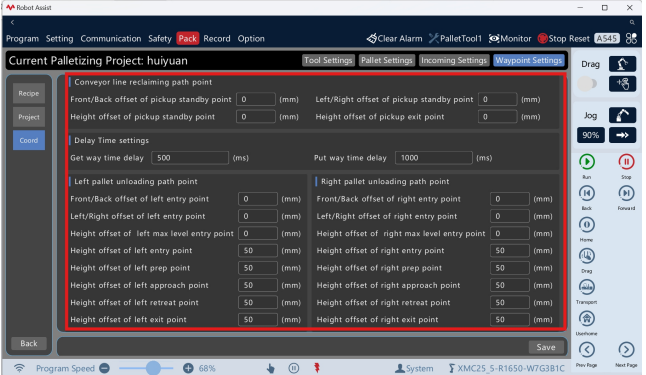Click the XMC25_5-R1650-W7G3B1C robot model label
This screenshot has width=646, height=375.
point(511,368)
